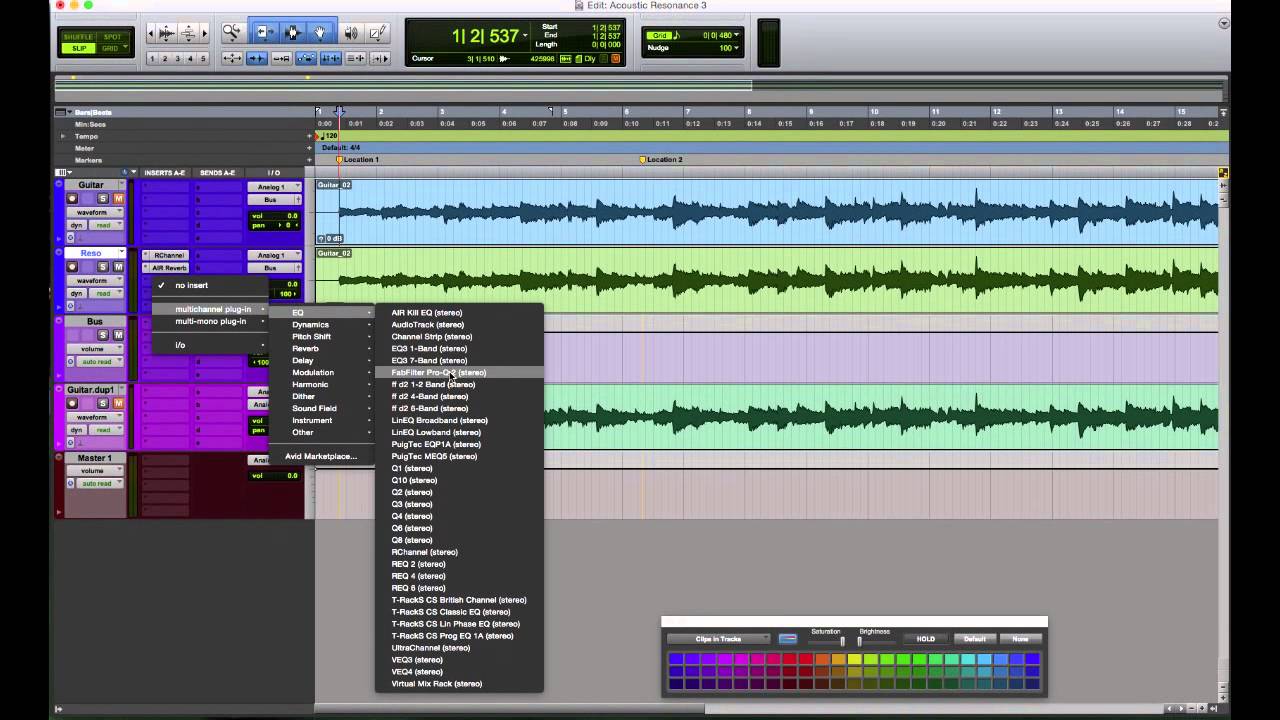Select the Scrubber speaker tool
The image size is (1280, 720).
coord(351,33)
